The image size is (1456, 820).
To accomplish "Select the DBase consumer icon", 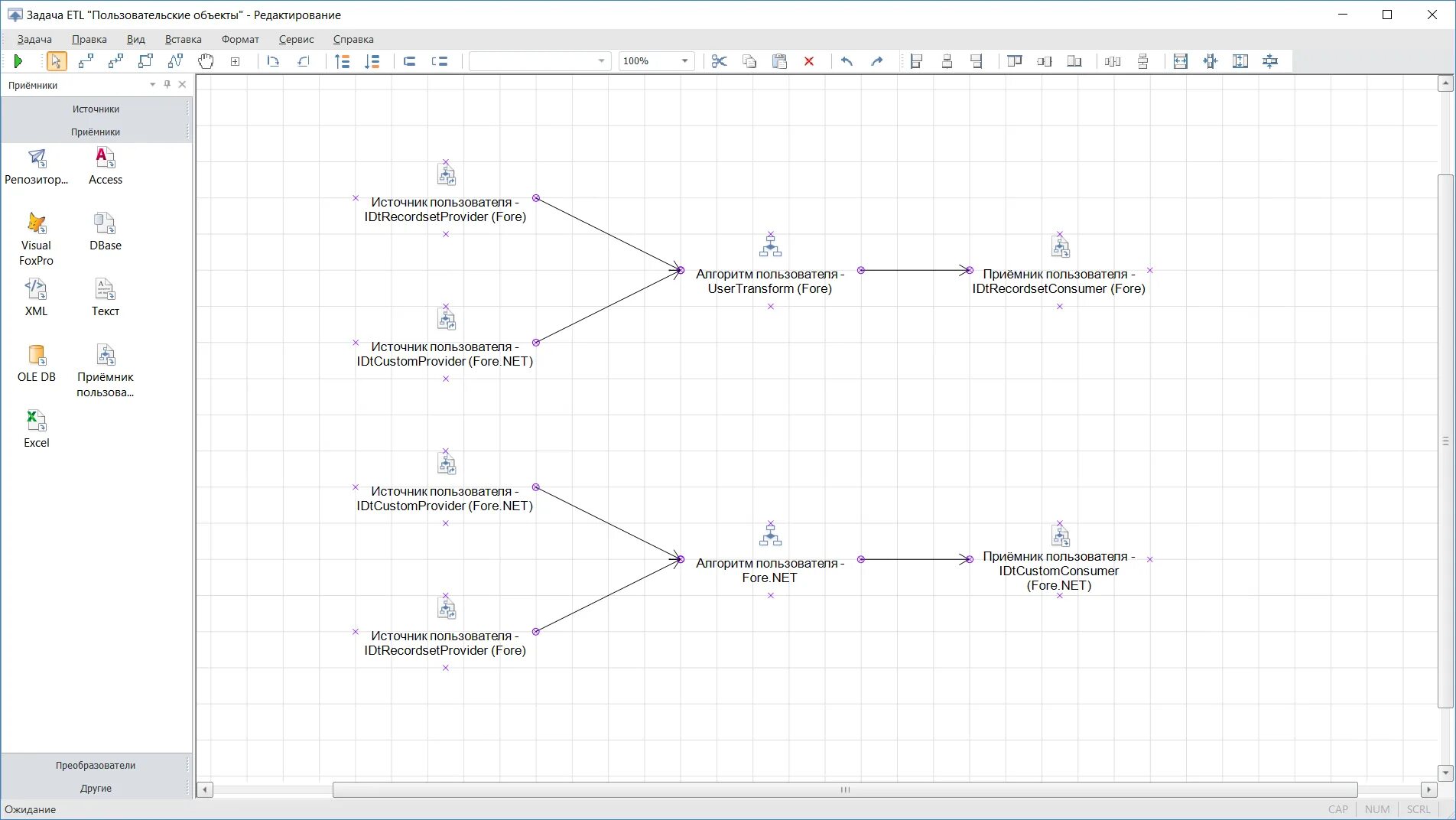I will pyautogui.click(x=106, y=233).
